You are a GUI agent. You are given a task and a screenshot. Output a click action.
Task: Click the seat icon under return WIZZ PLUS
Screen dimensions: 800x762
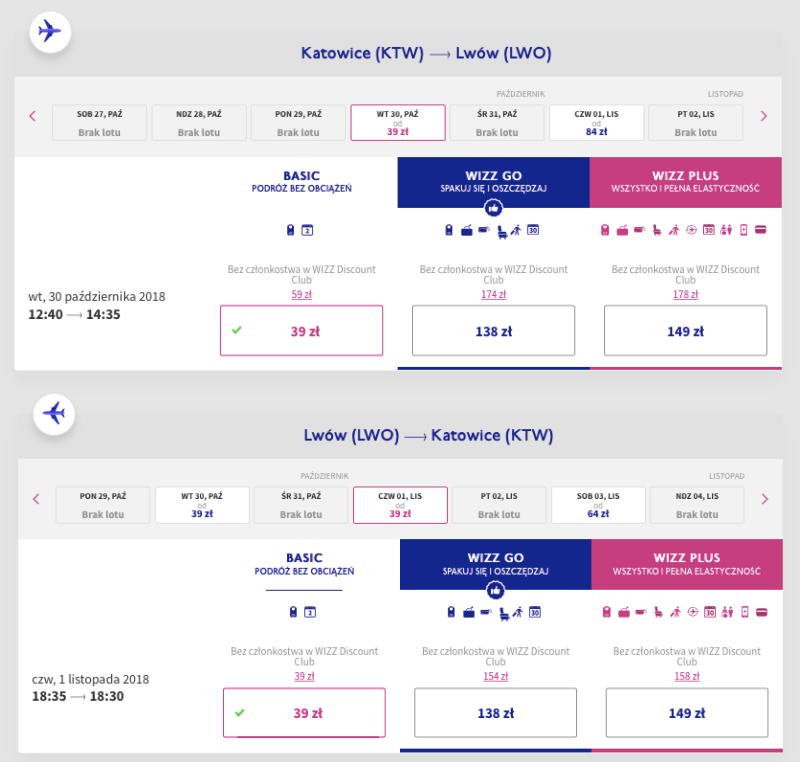click(x=658, y=612)
